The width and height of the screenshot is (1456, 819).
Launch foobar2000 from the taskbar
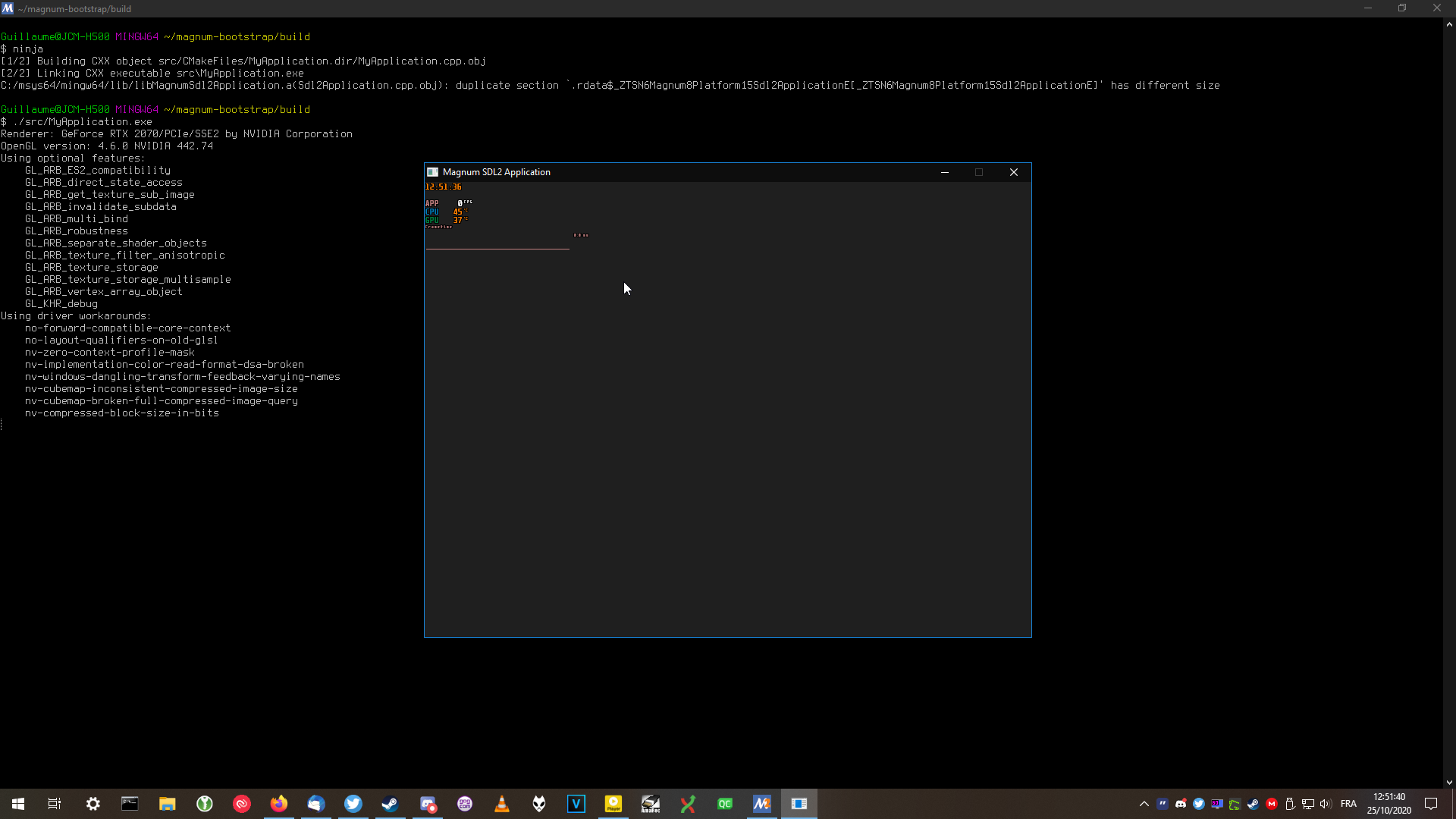click(538, 804)
